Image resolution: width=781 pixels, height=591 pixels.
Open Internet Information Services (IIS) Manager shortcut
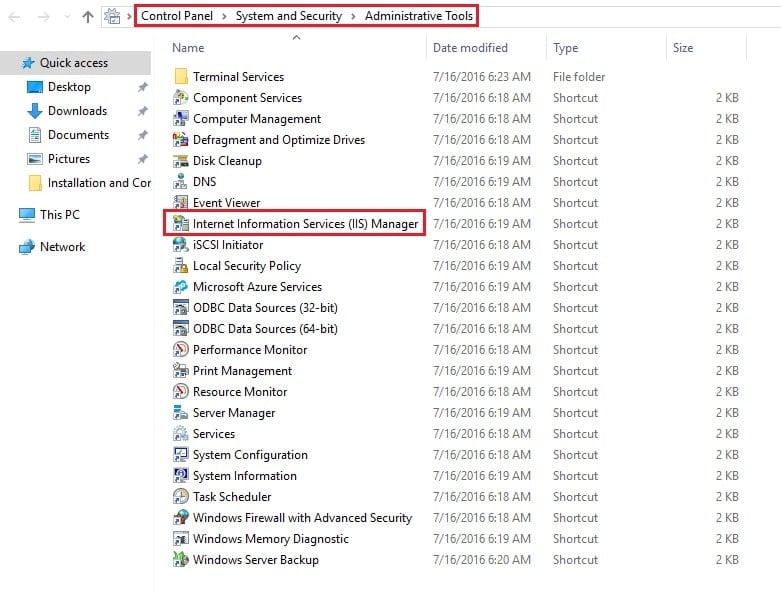tap(305, 224)
